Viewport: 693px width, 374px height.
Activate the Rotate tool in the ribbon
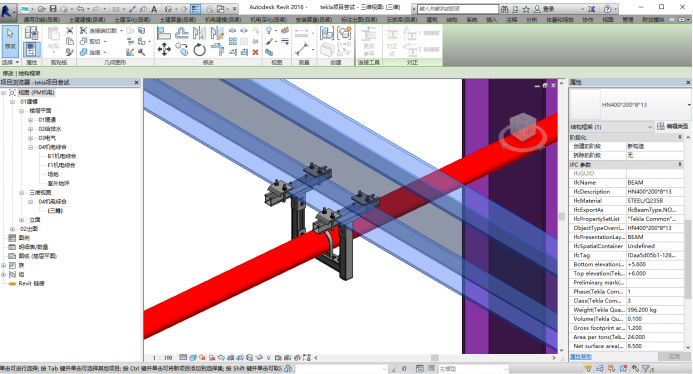199,50
